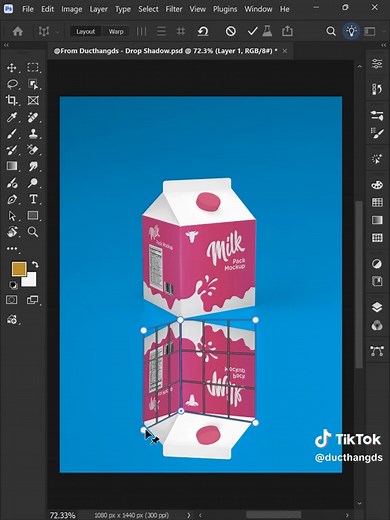Toggle Quick Mask mode
This screenshot has width=390, height=520.
pyautogui.click(x=12, y=299)
